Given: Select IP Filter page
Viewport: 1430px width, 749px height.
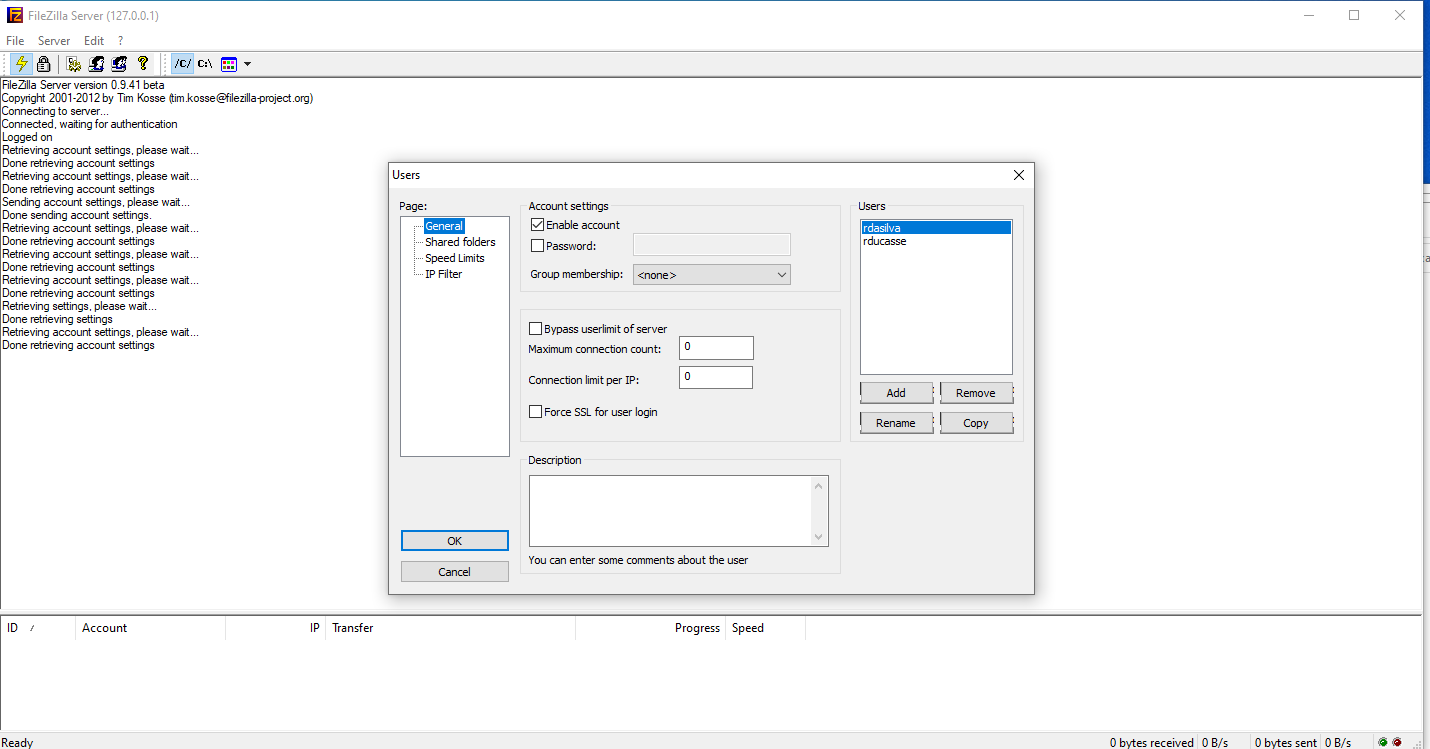Looking at the screenshot, I should click(443, 274).
